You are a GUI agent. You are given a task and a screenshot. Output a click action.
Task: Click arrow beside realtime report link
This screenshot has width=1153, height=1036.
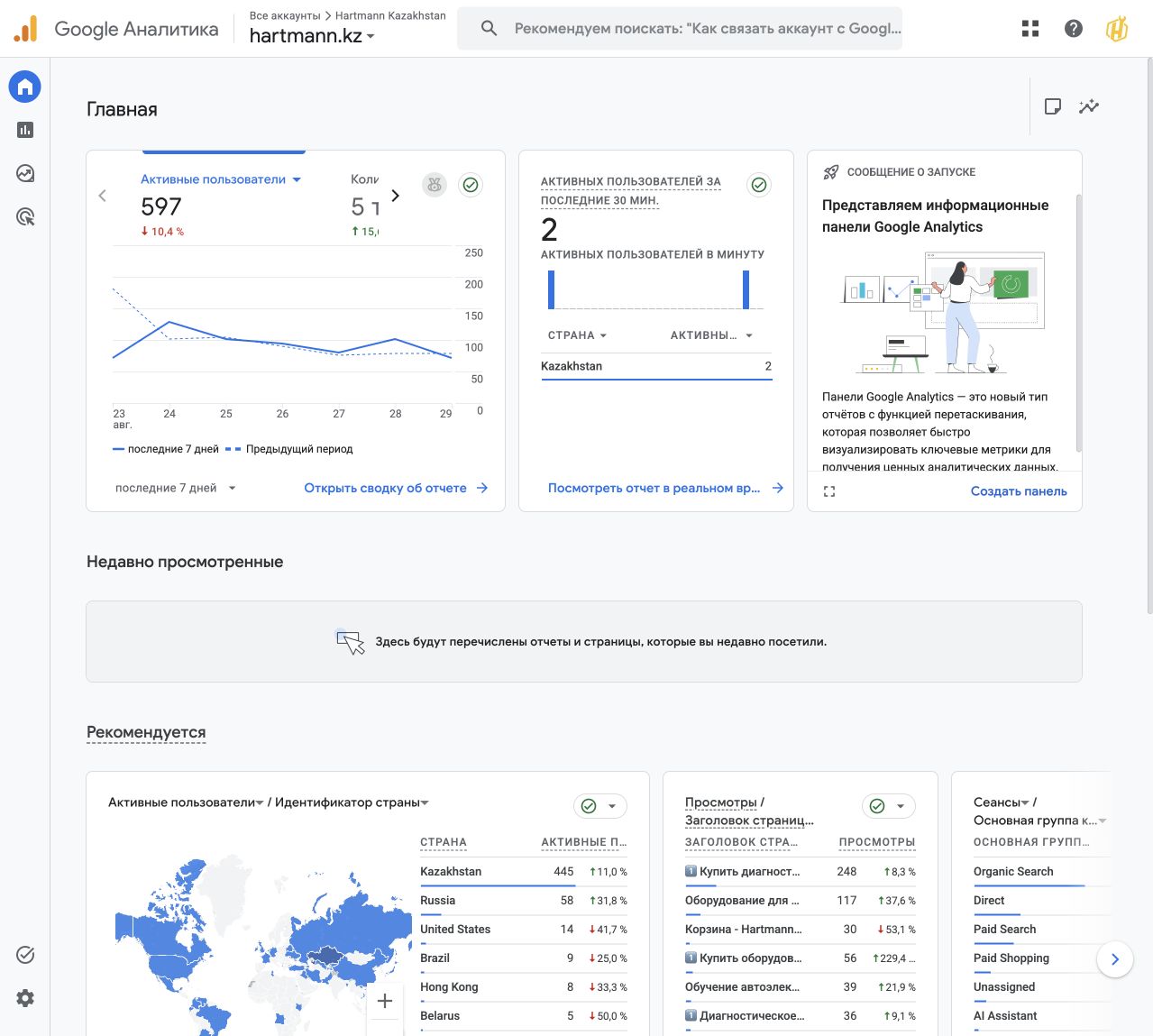point(778,488)
